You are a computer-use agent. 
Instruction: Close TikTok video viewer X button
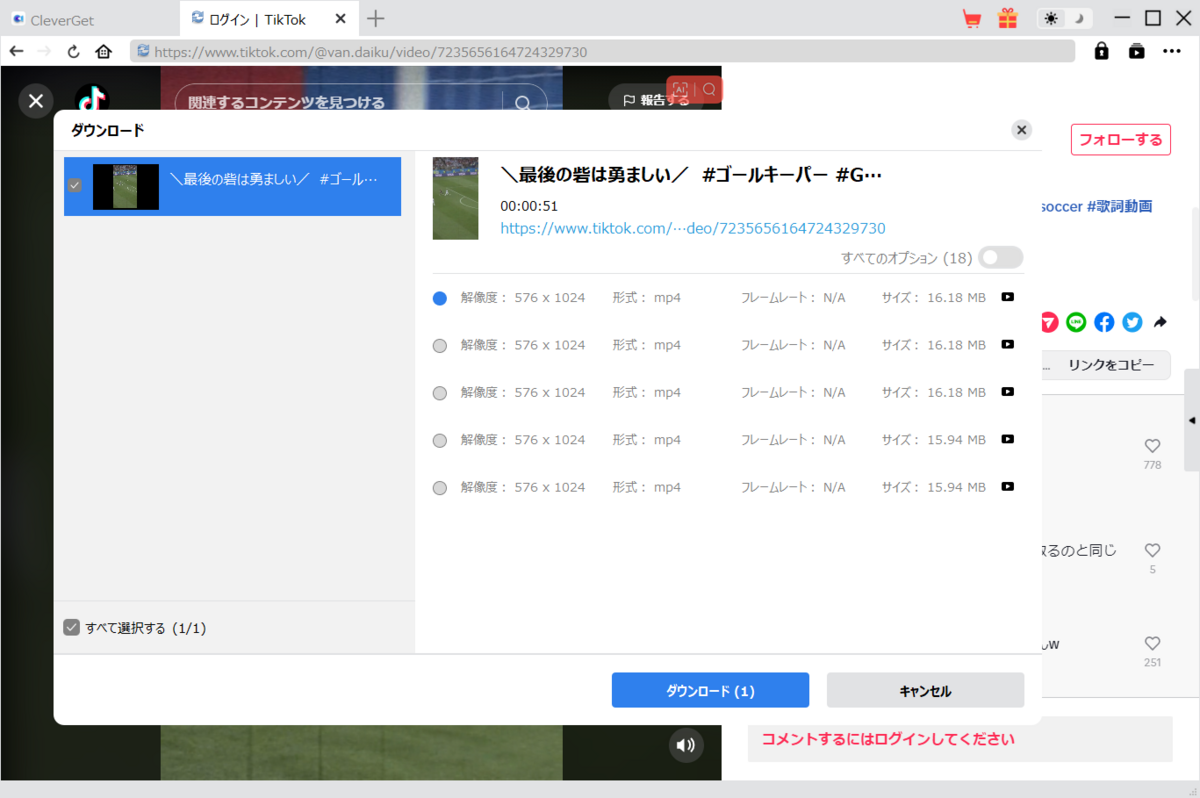[x=36, y=100]
